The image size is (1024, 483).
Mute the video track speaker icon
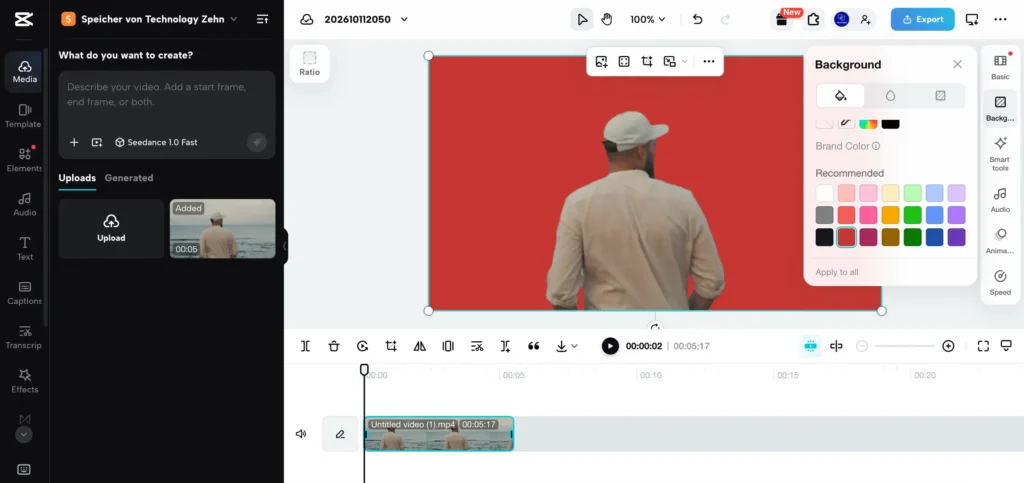[300, 433]
